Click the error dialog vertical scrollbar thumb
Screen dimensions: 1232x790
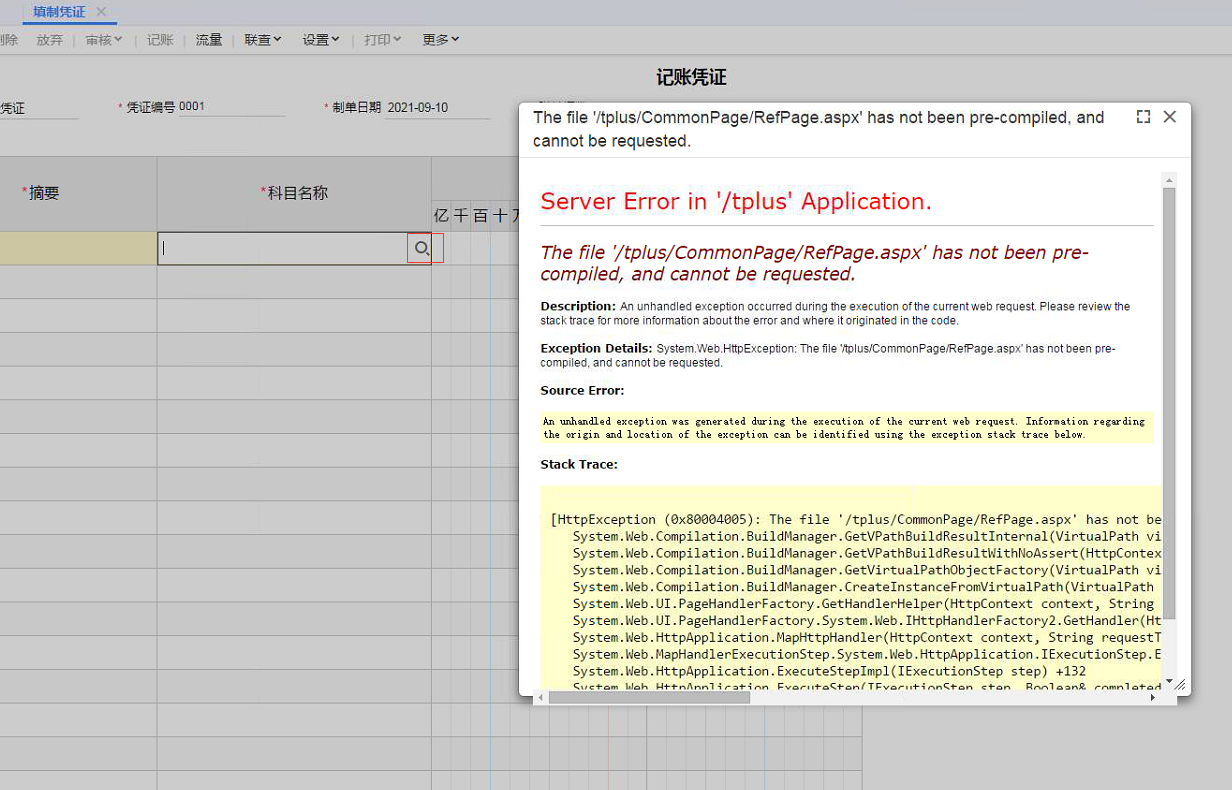[1169, 402]
